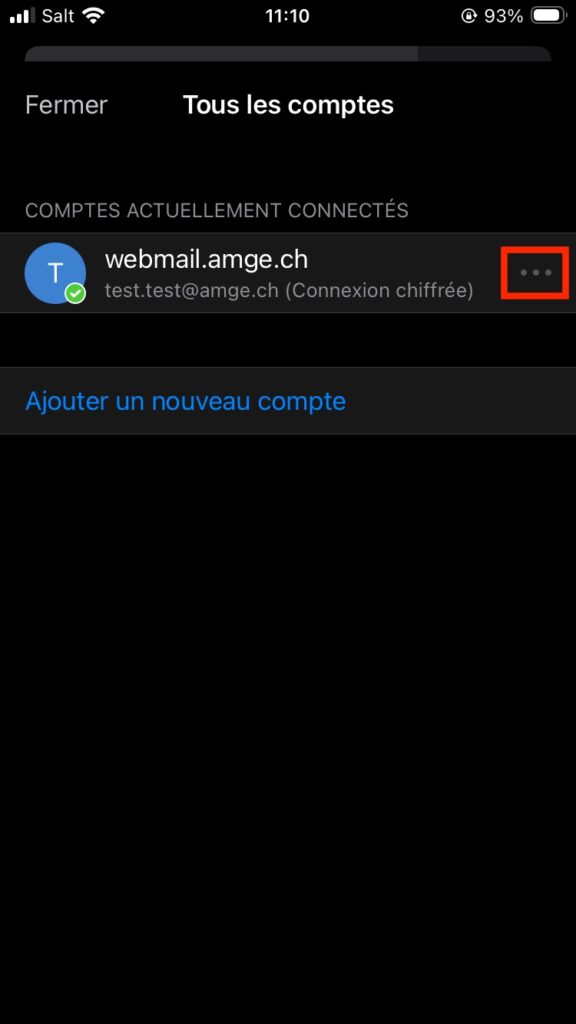Close the sheet with Fermer
Viewport: 576px width, 1024px height.
tap(66, 105)
